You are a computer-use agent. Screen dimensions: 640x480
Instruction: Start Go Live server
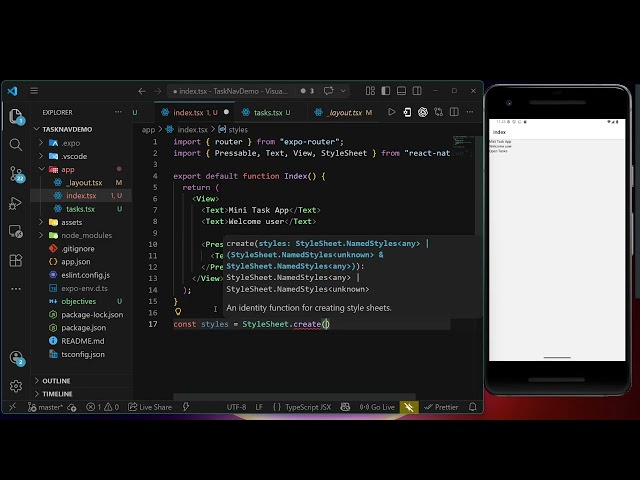pos(377,407)
